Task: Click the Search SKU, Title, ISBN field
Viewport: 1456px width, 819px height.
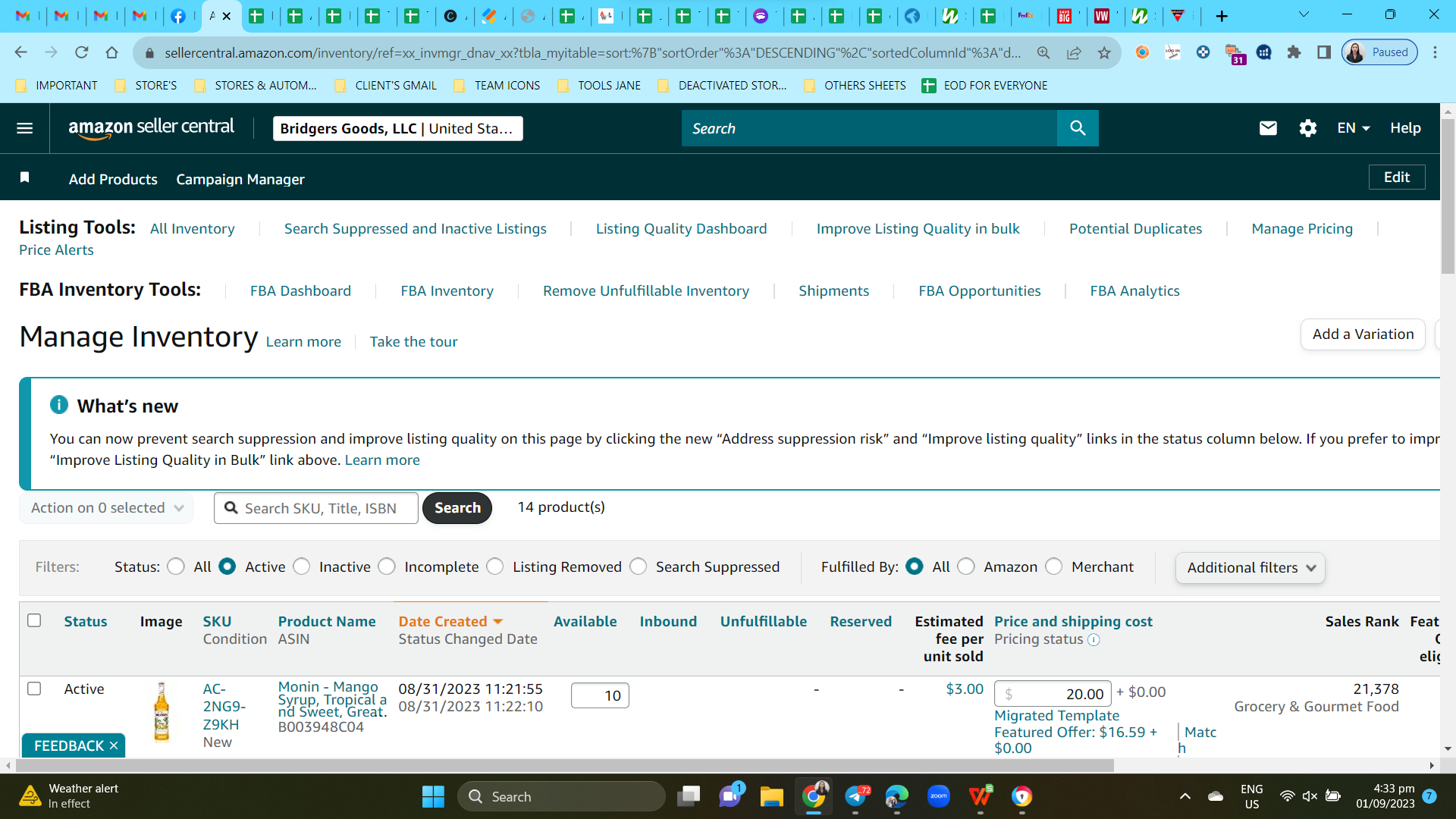Action: [x=316, y=508]
